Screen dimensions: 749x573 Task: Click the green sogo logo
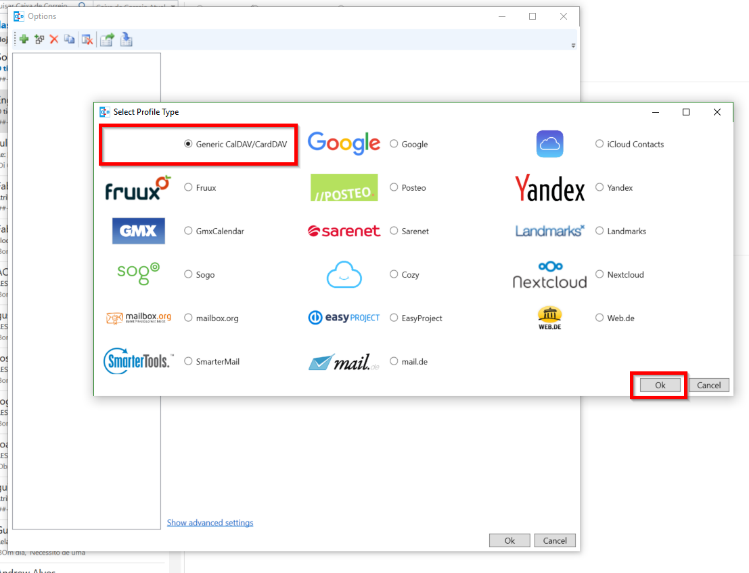(139, 273)
